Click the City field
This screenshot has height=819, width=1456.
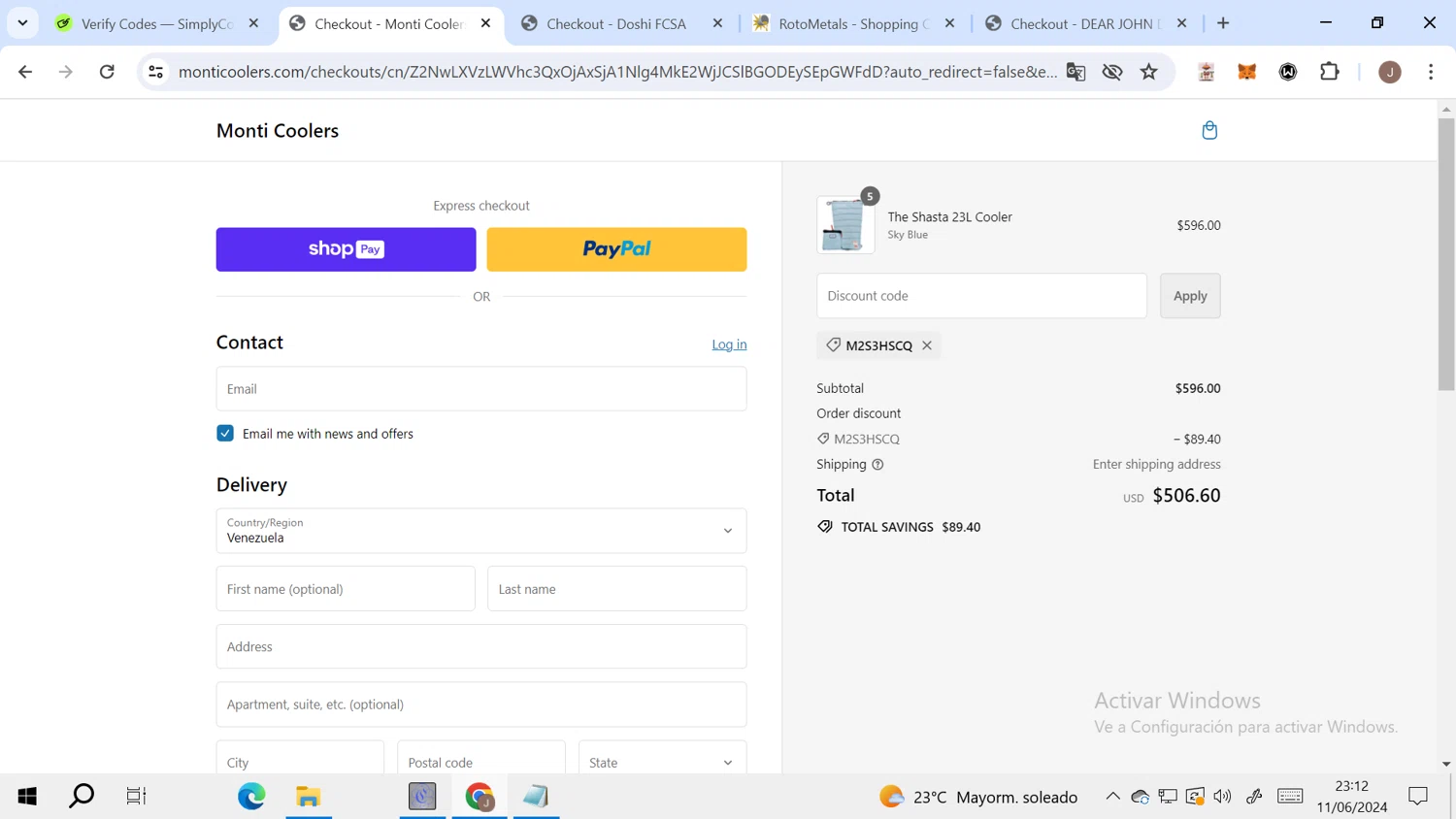300,762
